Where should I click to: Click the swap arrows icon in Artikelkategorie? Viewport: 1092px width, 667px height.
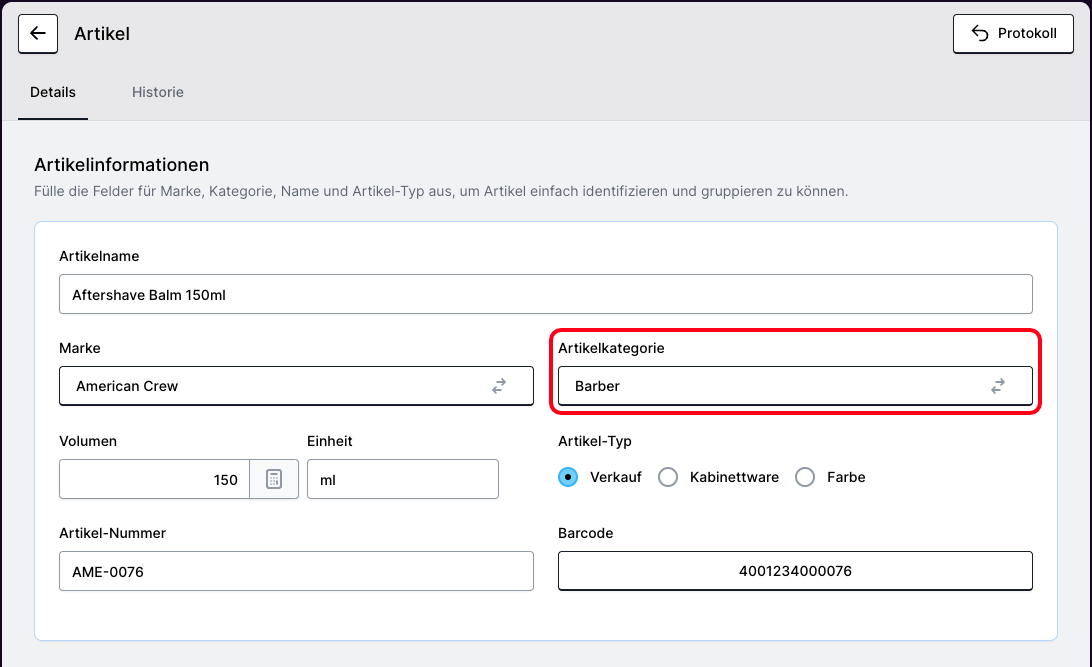coord(997,386)
